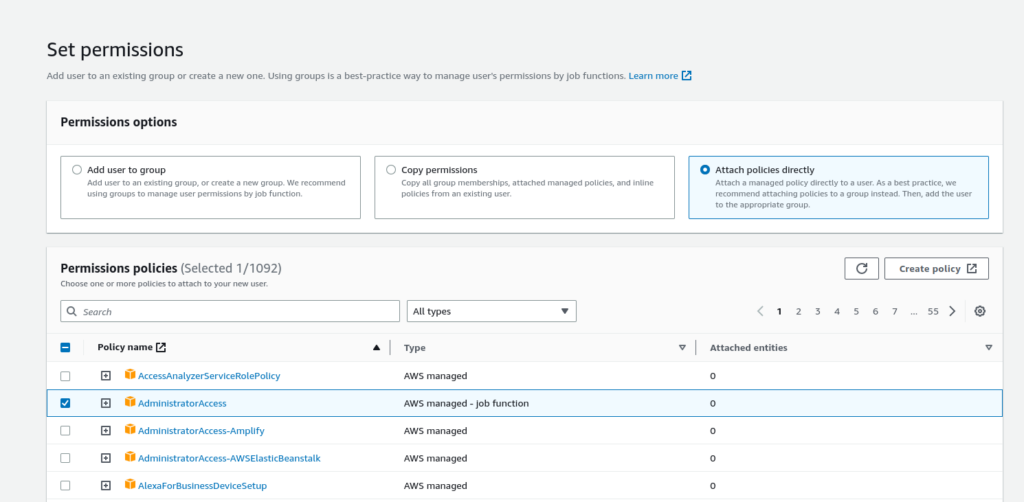Click the attached entities 0 for AdministratorAccess

coord(712,403)
